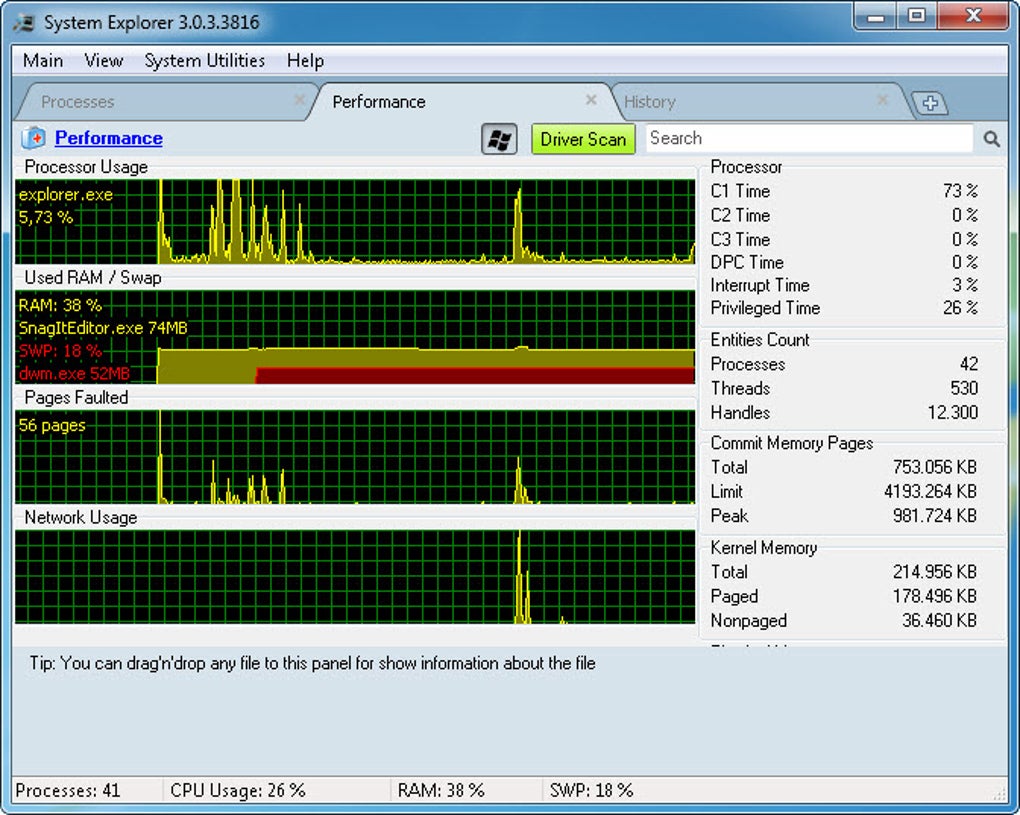Click the dwm.exe 52MB label
Image resolution: width=1020 pixels, height=815 pixels.
74,373
